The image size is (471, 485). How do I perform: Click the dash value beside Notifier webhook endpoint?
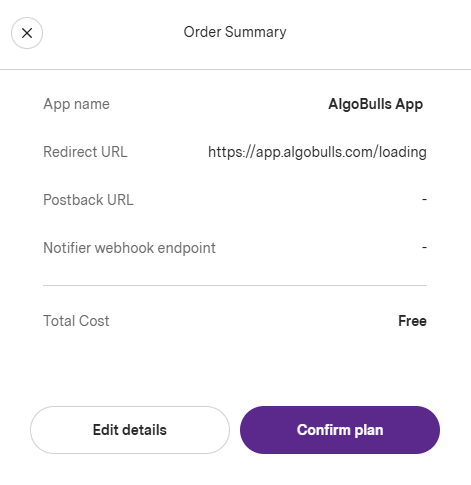click(x=424, y=248)
